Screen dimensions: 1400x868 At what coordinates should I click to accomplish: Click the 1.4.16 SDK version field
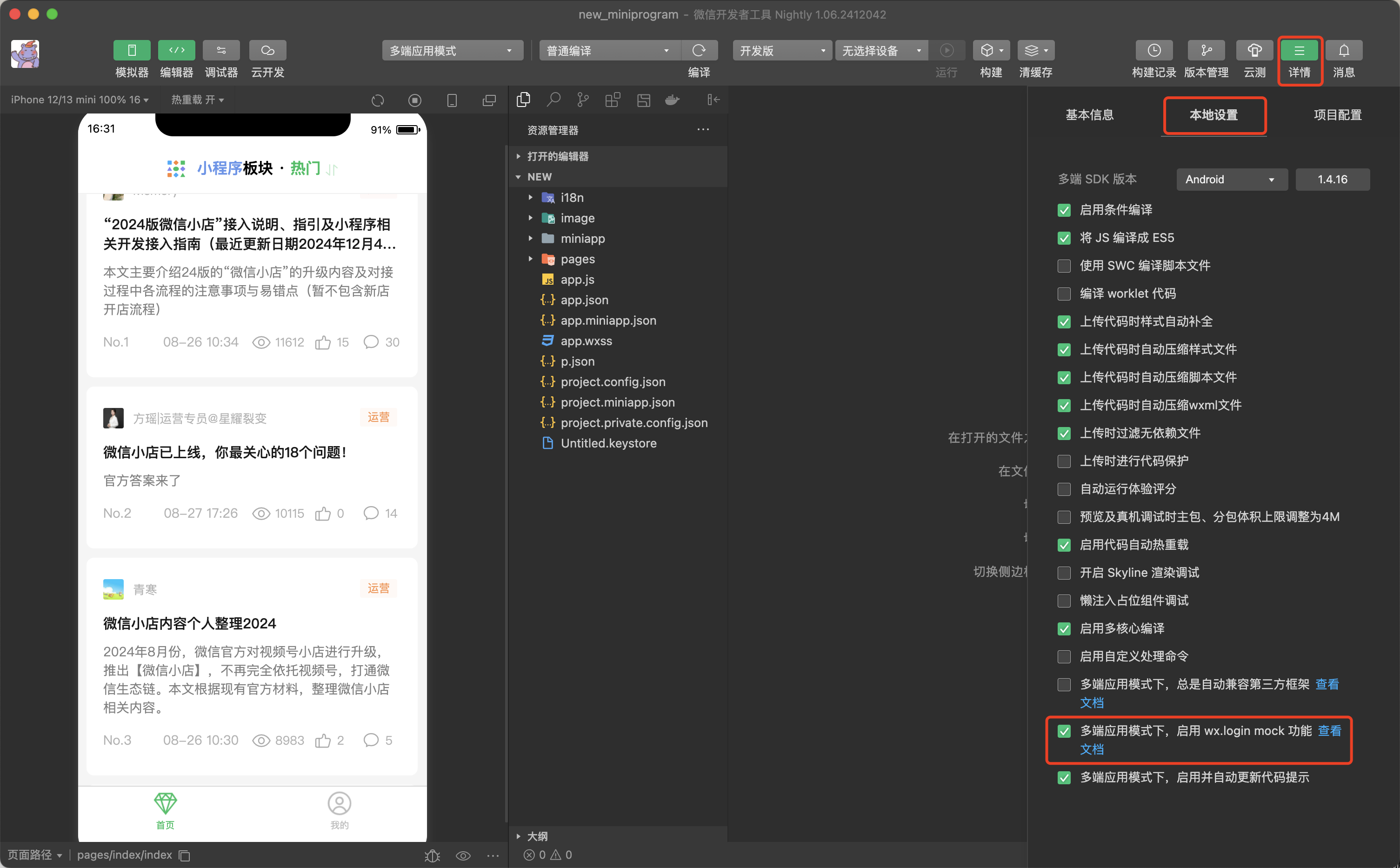click(1332, 180)
